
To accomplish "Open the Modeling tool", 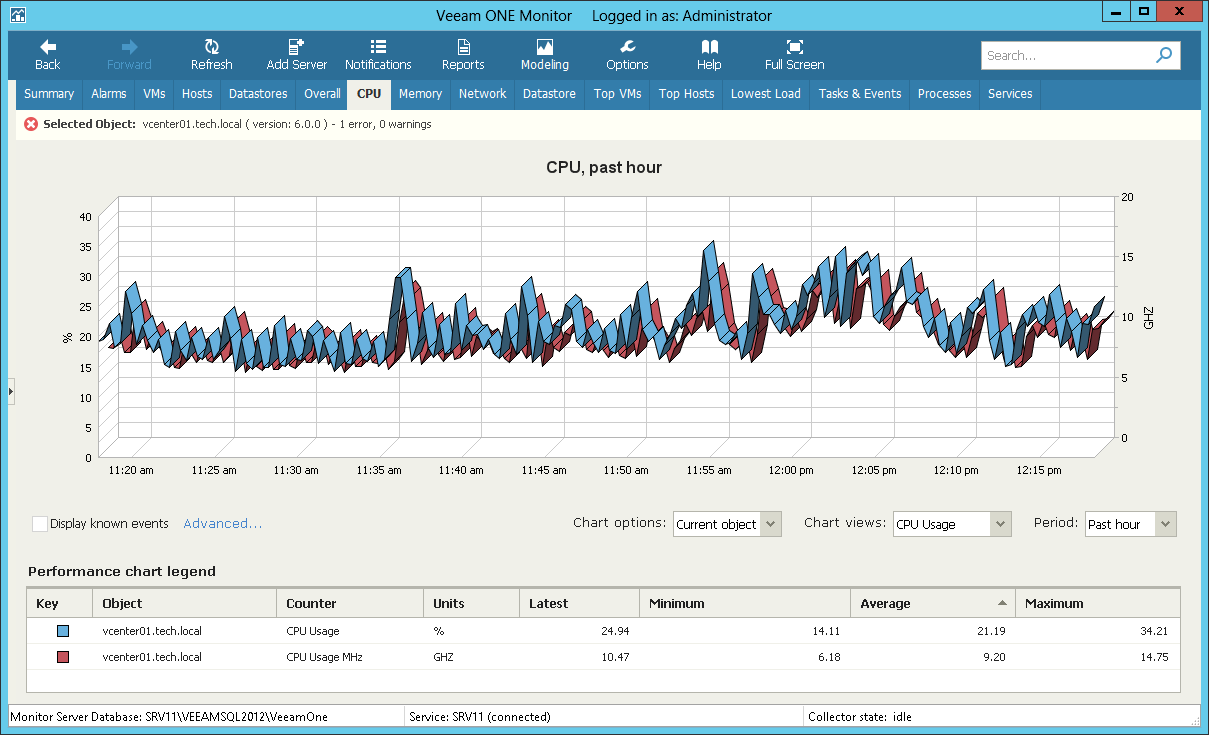I will point(545,55).
